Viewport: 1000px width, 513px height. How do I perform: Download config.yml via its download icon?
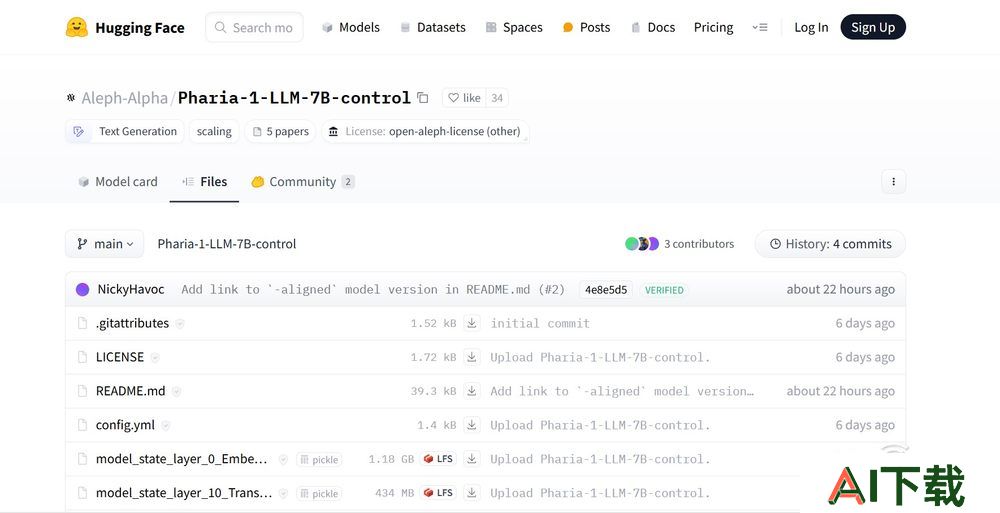coord(472,425)
